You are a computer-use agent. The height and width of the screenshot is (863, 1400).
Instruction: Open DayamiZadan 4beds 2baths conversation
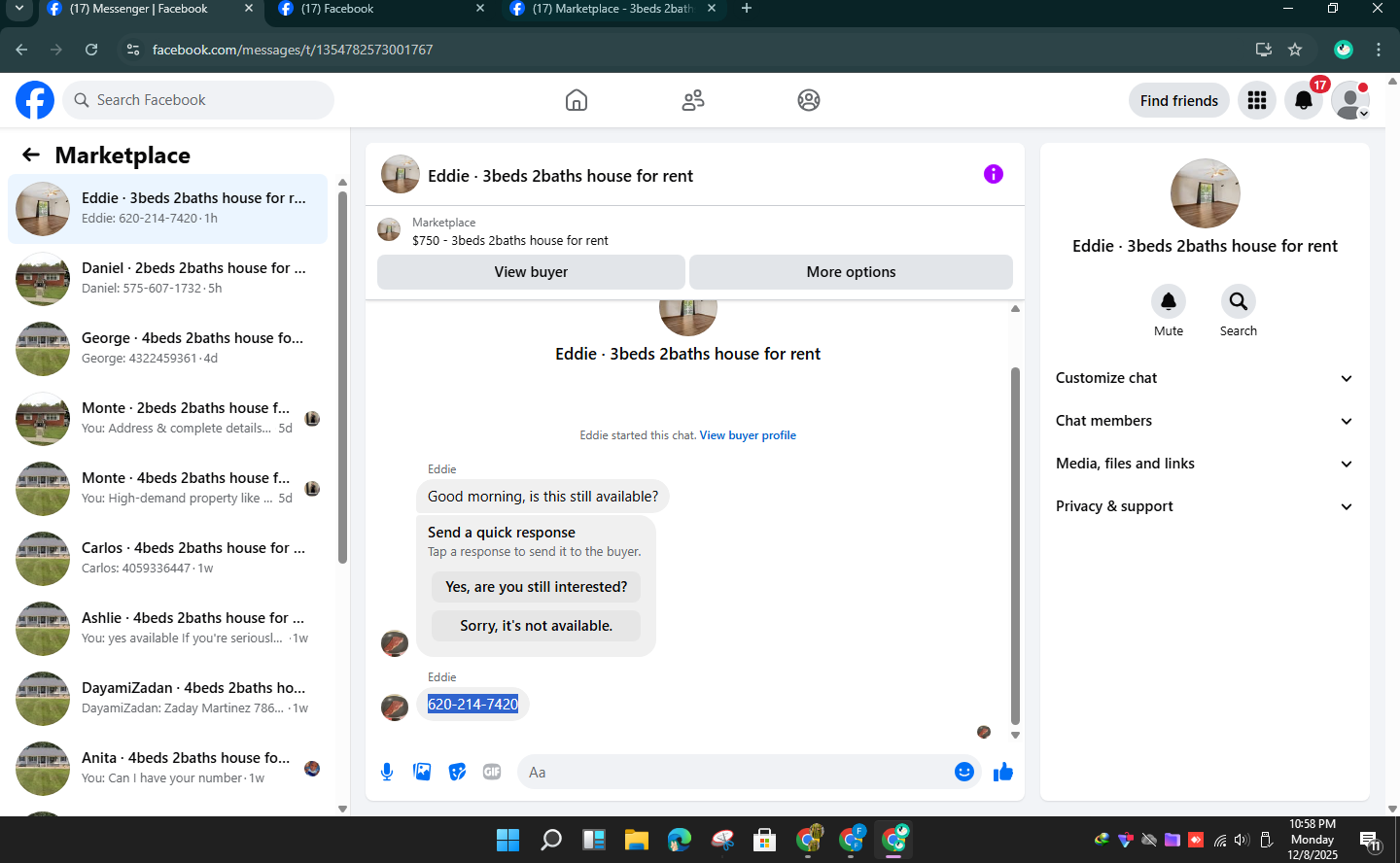point(167,699)
